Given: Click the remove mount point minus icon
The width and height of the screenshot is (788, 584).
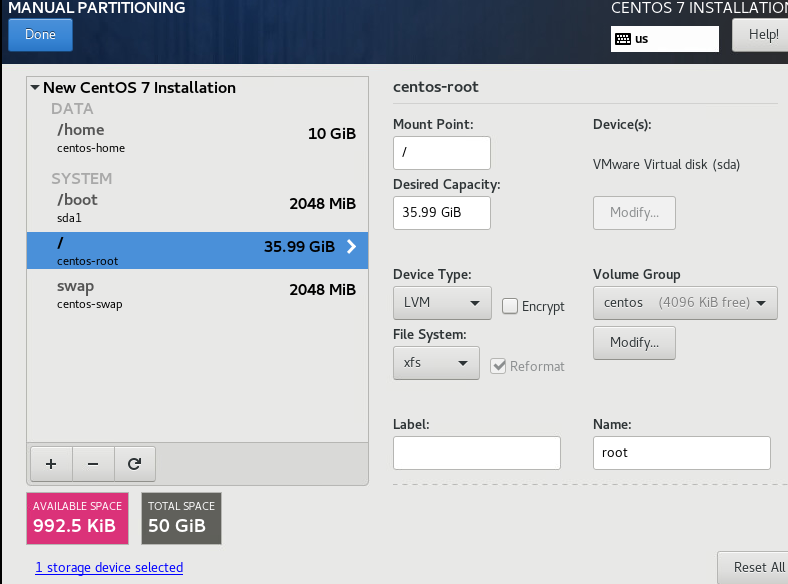Looking at the screenshot, I should click(93, 464).
